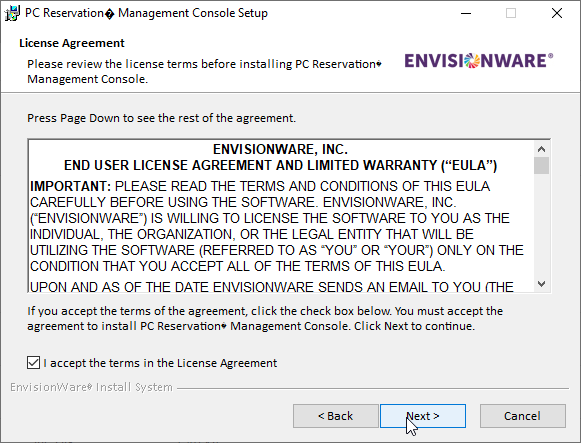Click the EnvisionWare logo in the header
This screenshot has height=443, width=581.
tap(479, 61)
